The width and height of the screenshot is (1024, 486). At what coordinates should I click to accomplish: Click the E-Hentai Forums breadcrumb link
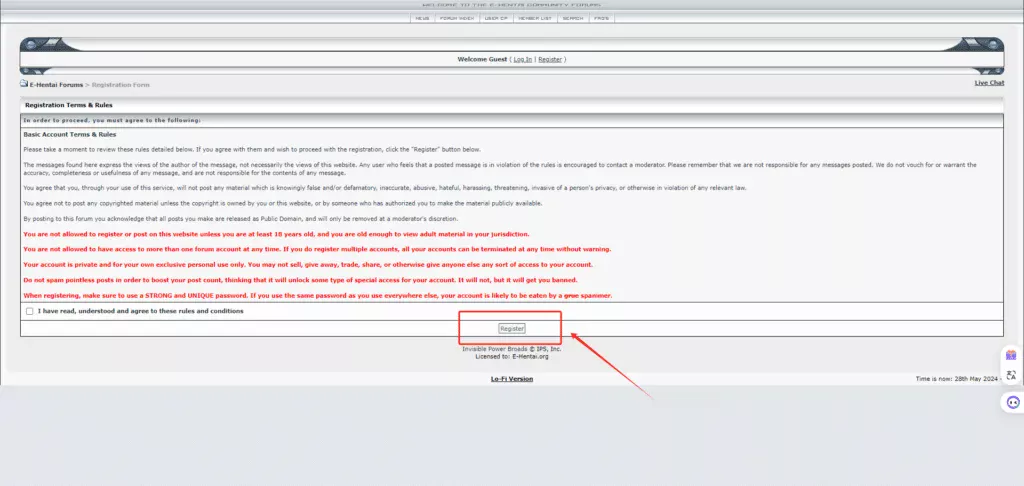(57, 85)
